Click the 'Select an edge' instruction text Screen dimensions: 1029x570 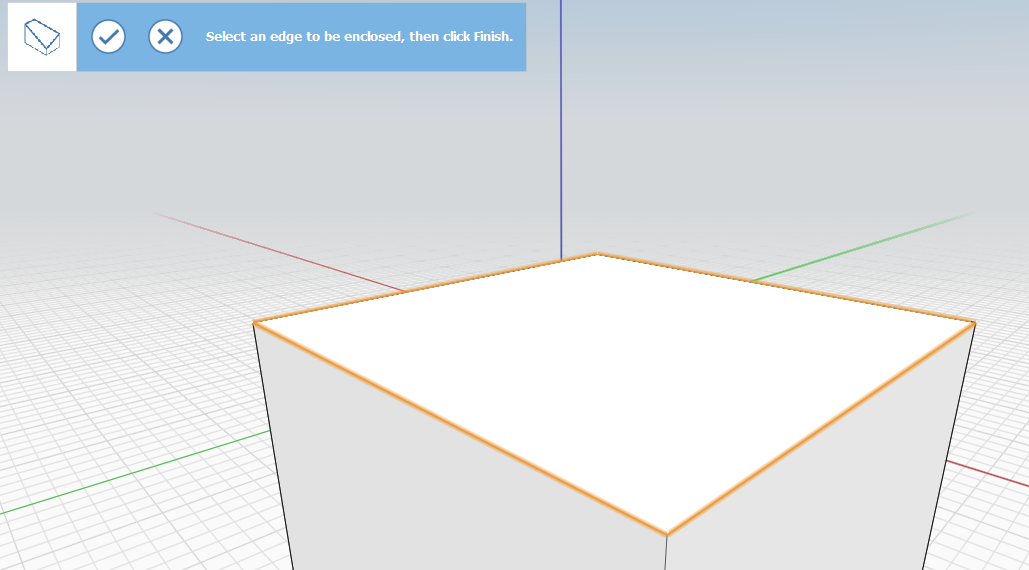tap(359, 37)
